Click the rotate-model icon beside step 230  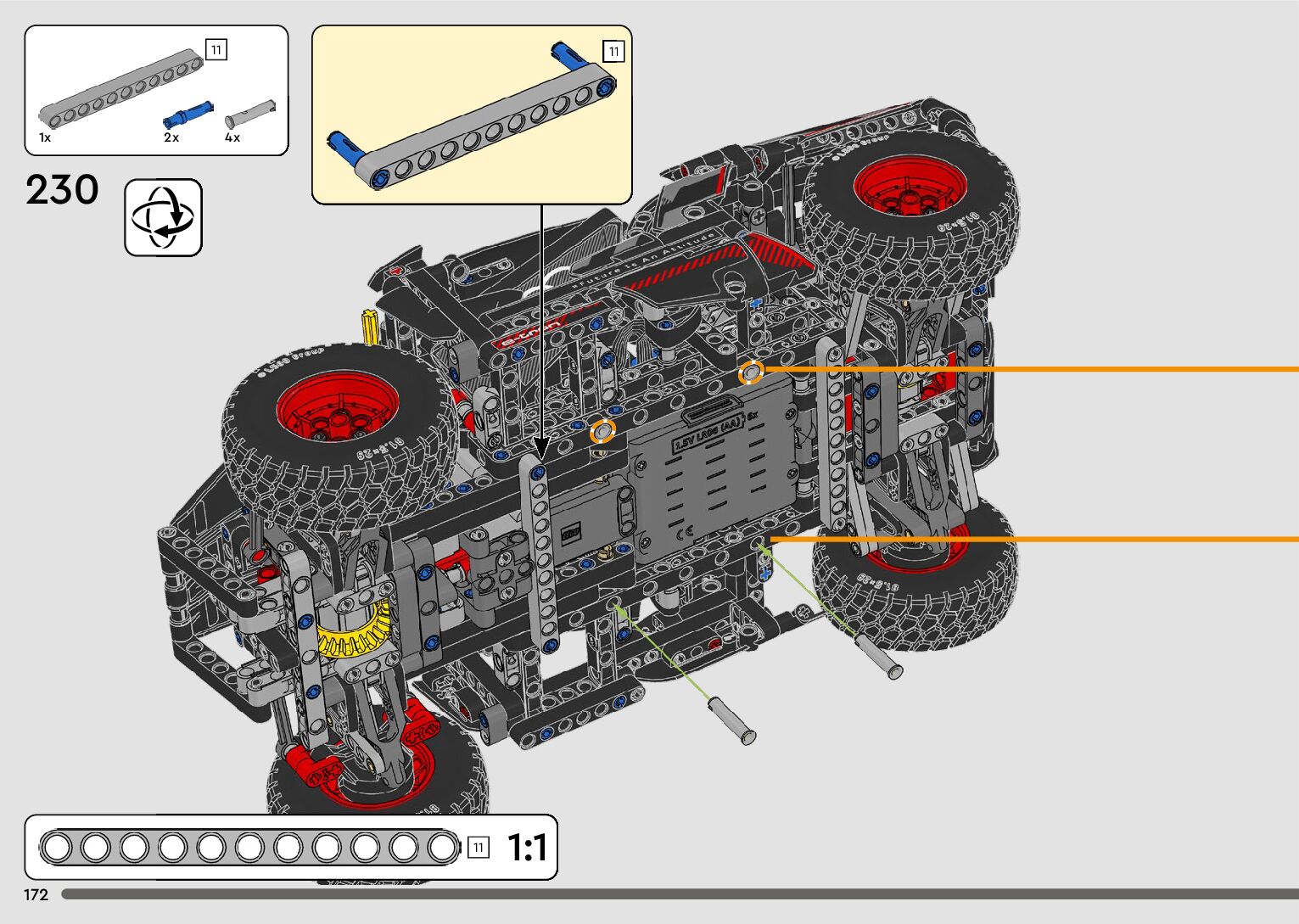[x=164, y=217]
